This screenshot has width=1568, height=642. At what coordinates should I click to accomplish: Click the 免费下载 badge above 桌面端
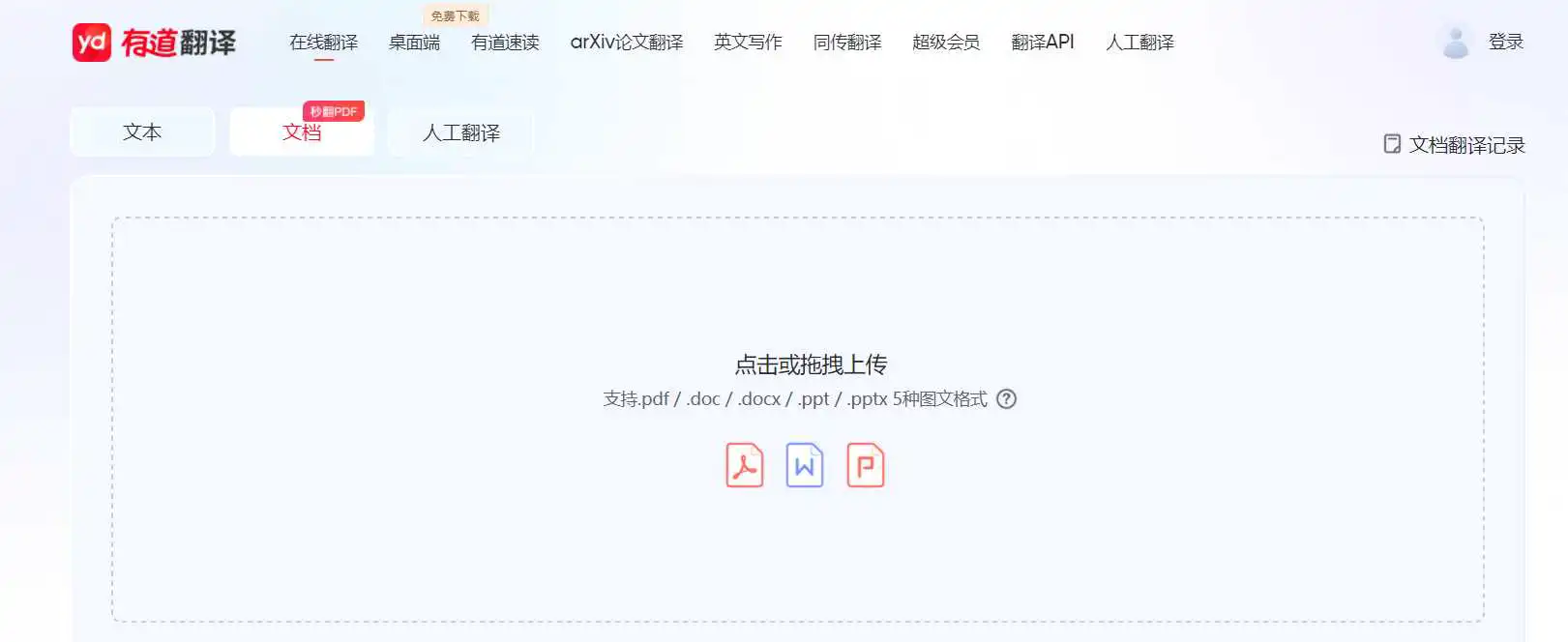coord(455,15)
